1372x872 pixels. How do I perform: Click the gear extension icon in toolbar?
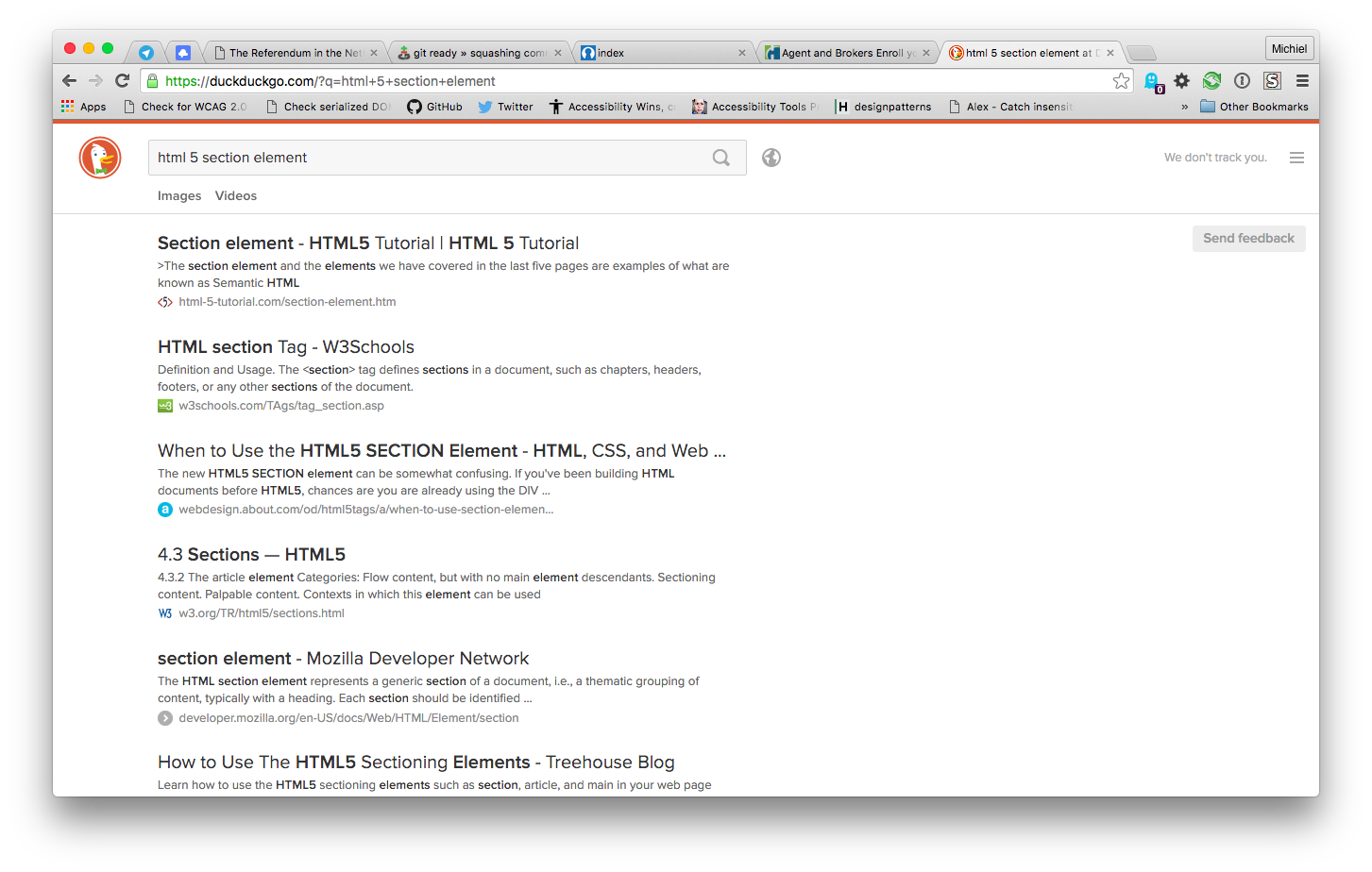coord(1181,81)
